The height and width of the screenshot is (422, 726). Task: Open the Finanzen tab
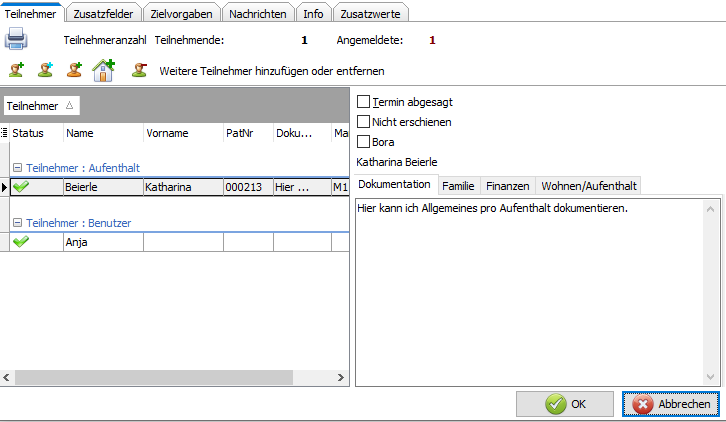pyautogui.click(x=508, y=186)
